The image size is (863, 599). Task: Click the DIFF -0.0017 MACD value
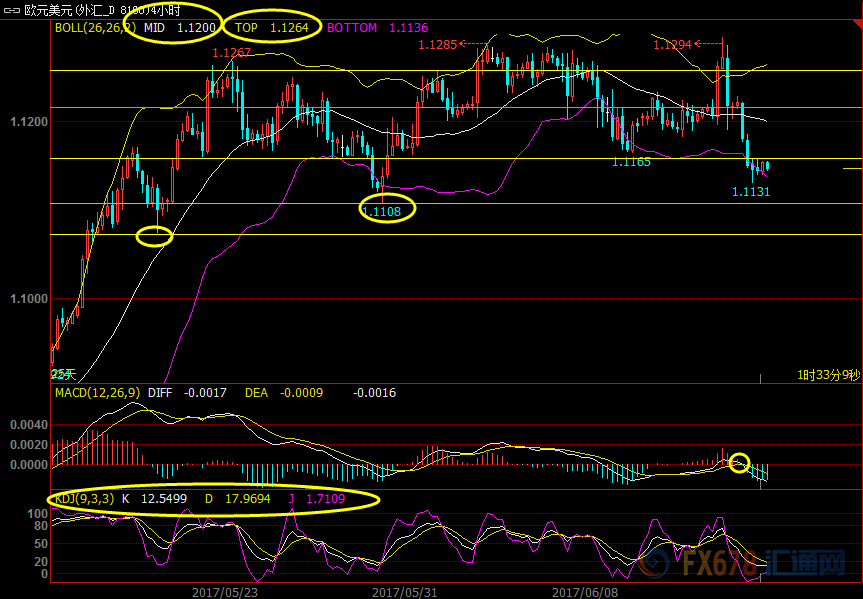point(187,393)
